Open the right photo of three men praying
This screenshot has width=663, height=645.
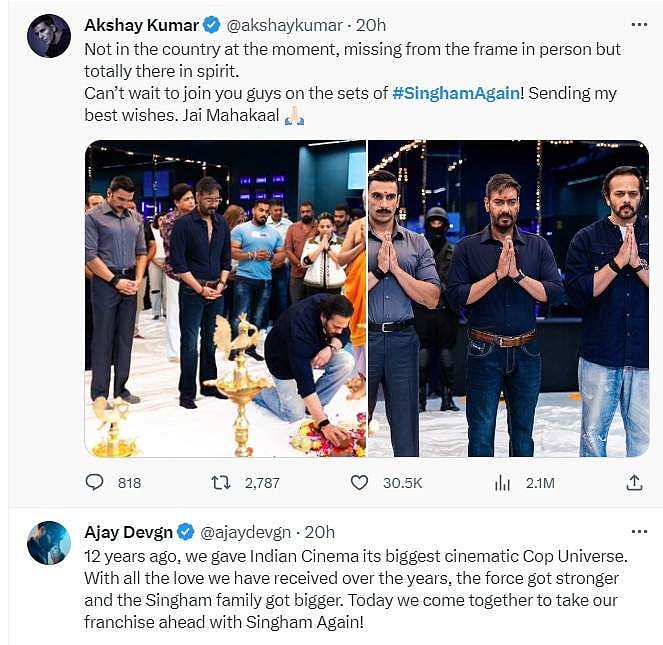(508, 298)
